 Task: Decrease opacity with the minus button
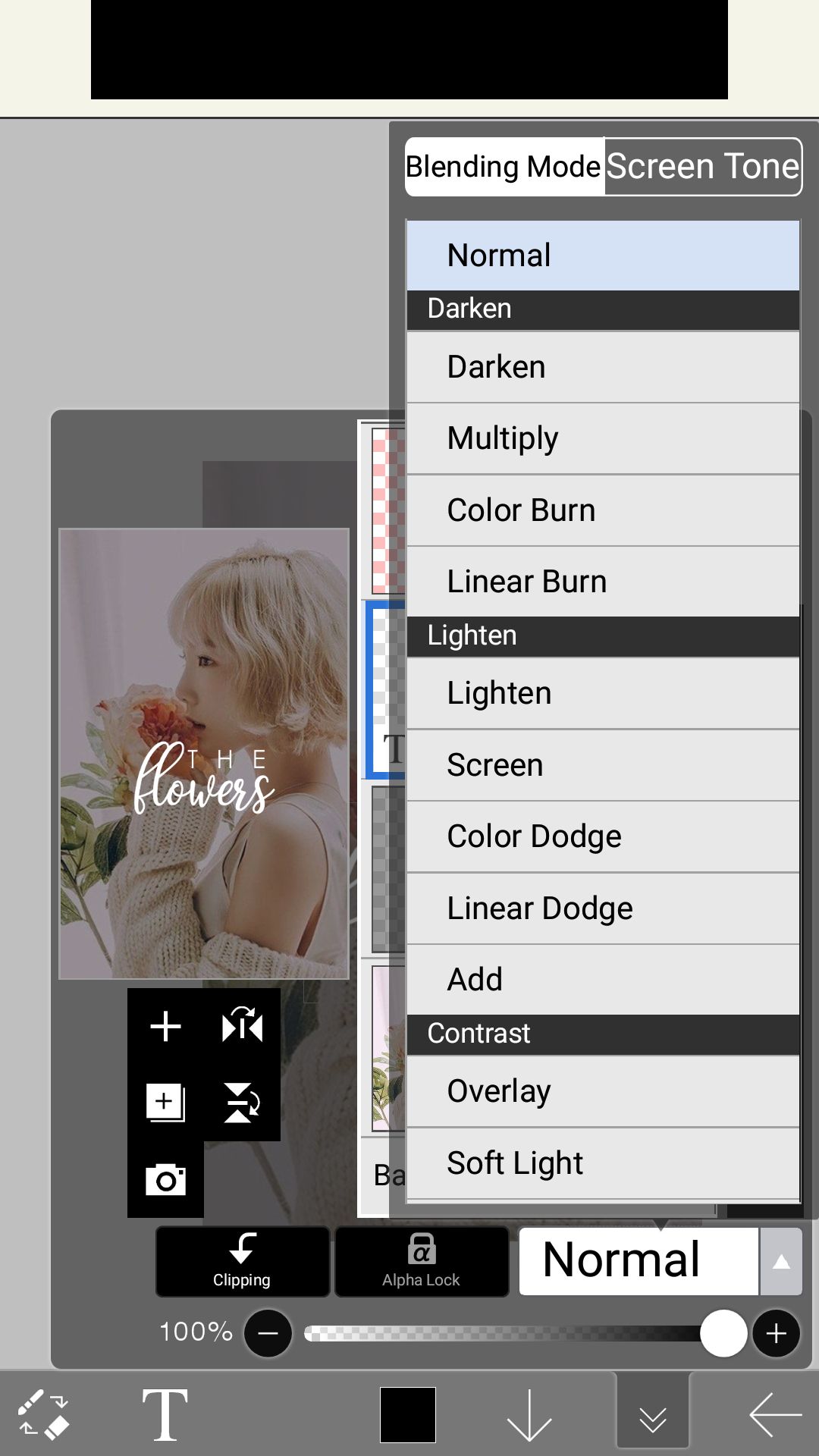268,1333
